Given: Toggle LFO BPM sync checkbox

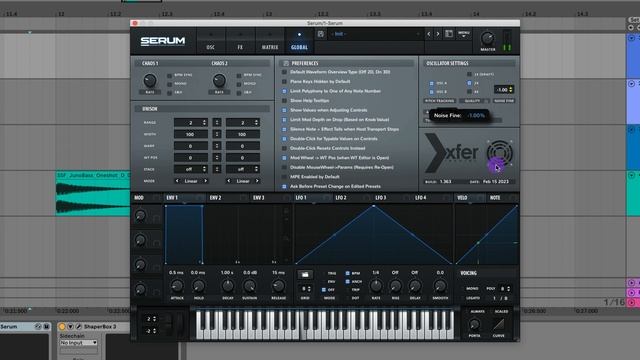Looking at the screenshot, I should tap(348, 273).
